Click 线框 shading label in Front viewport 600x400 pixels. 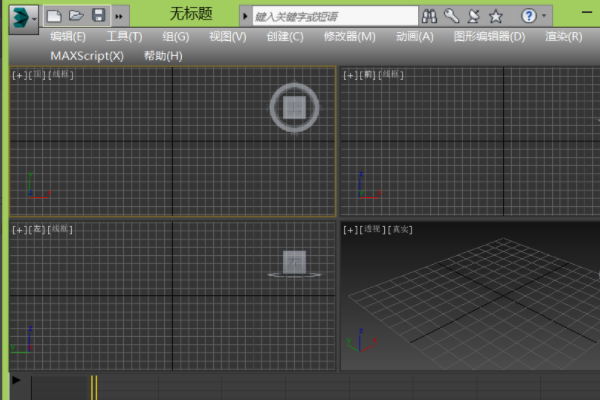[391, 74]
